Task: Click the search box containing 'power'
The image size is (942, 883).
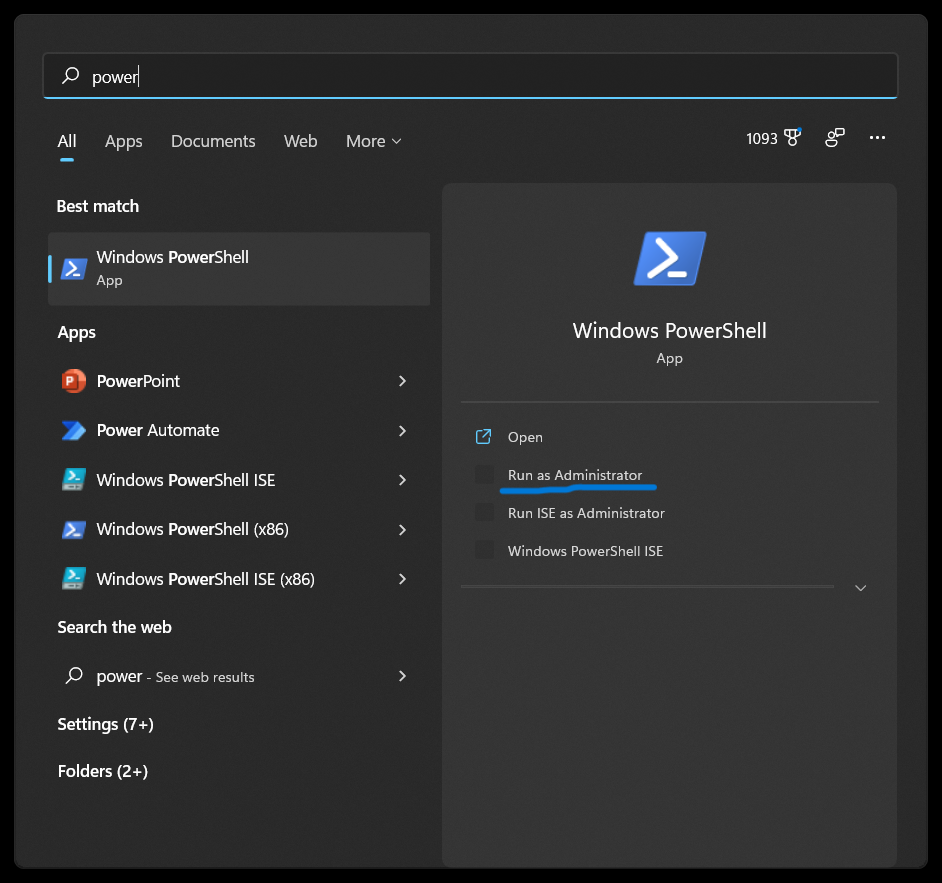Action: pyautogui.click(x=470, y=76)
